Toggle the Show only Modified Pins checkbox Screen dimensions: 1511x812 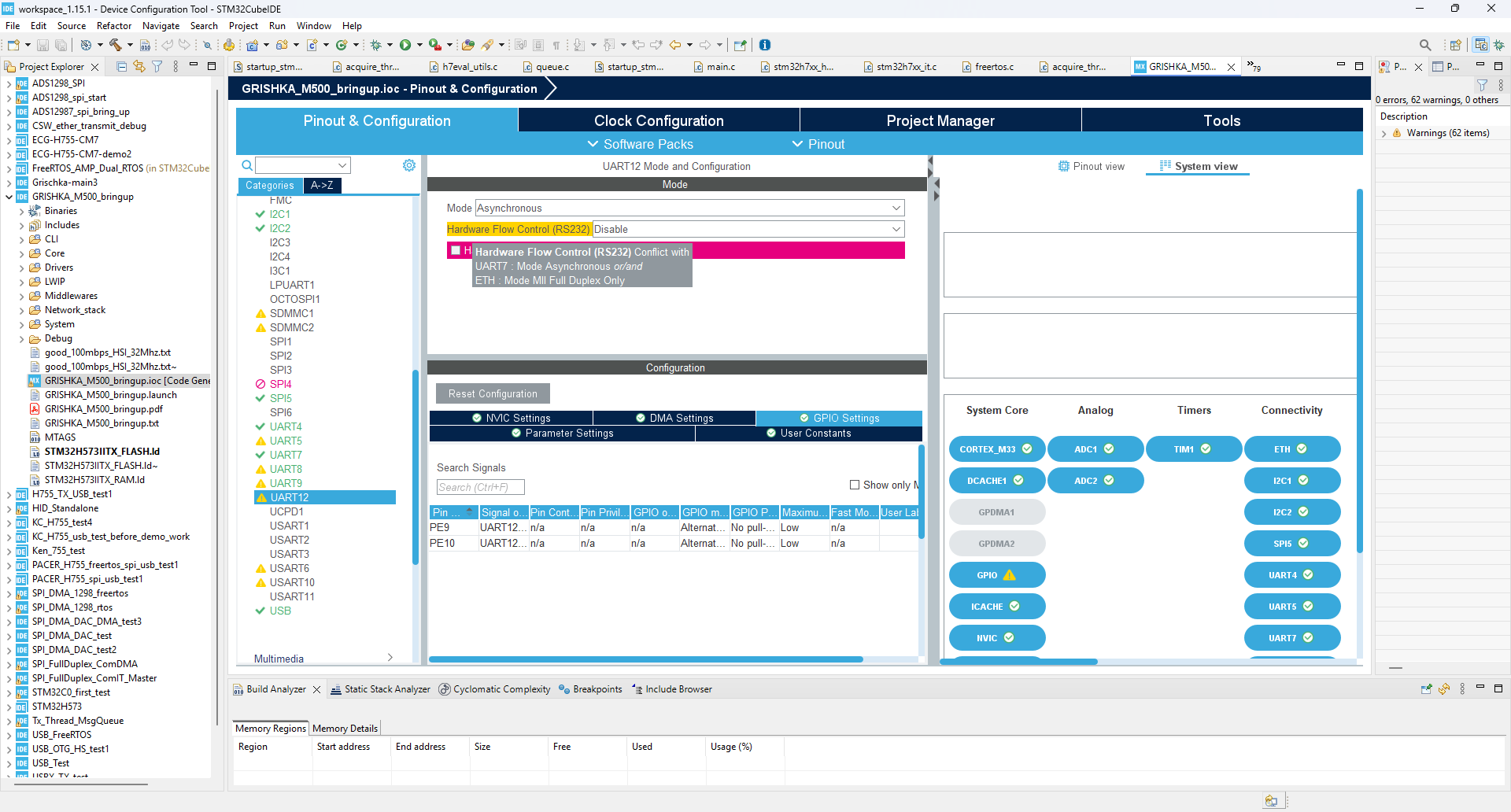855,485
